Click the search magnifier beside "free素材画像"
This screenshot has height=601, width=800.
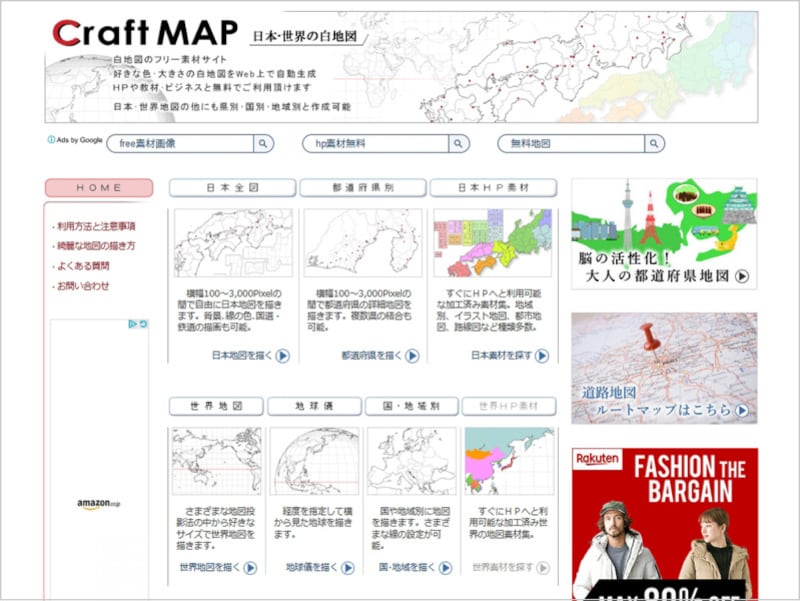click(262, 143)
